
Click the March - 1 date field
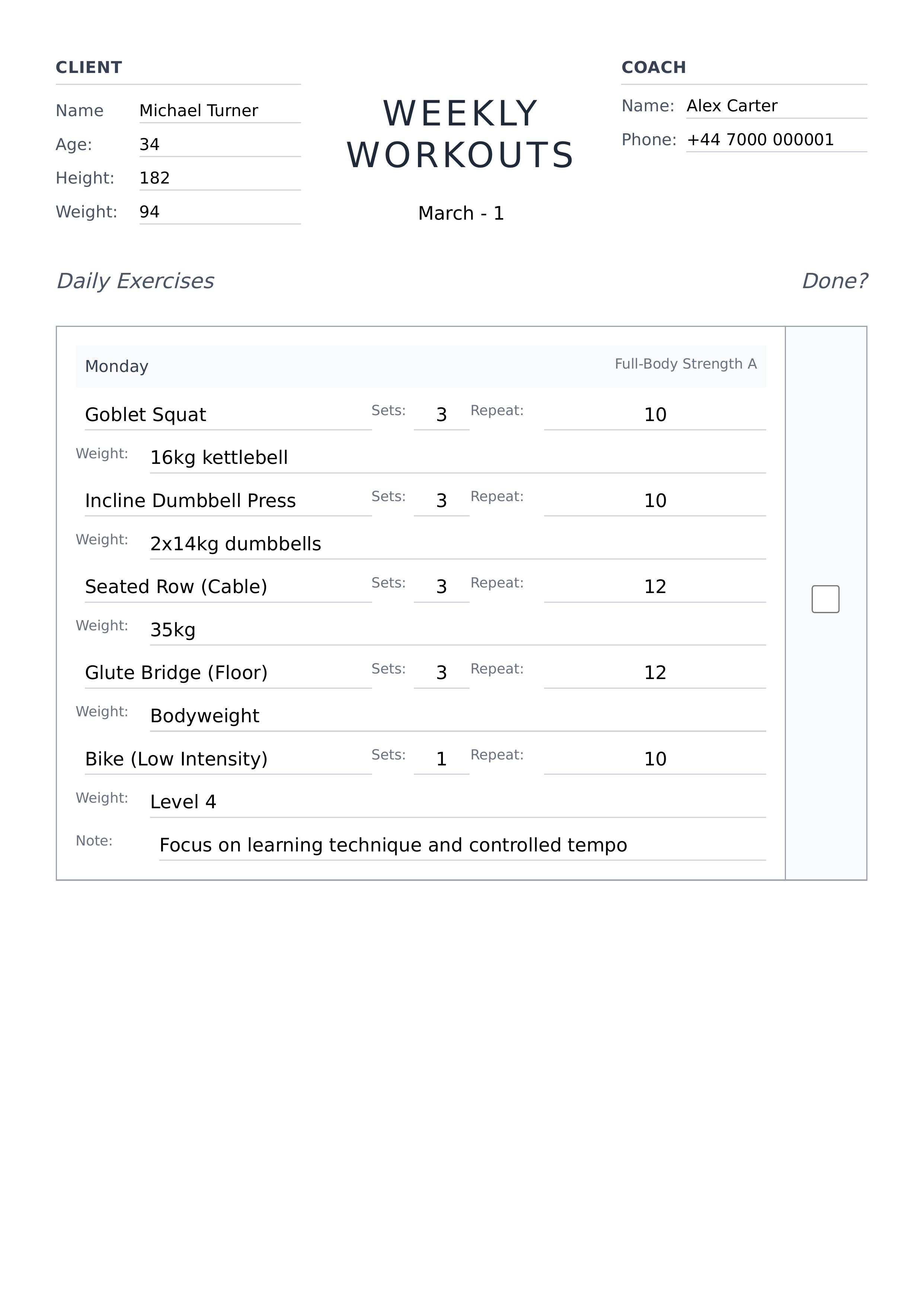pyautogui.click(x=461, y=213)
